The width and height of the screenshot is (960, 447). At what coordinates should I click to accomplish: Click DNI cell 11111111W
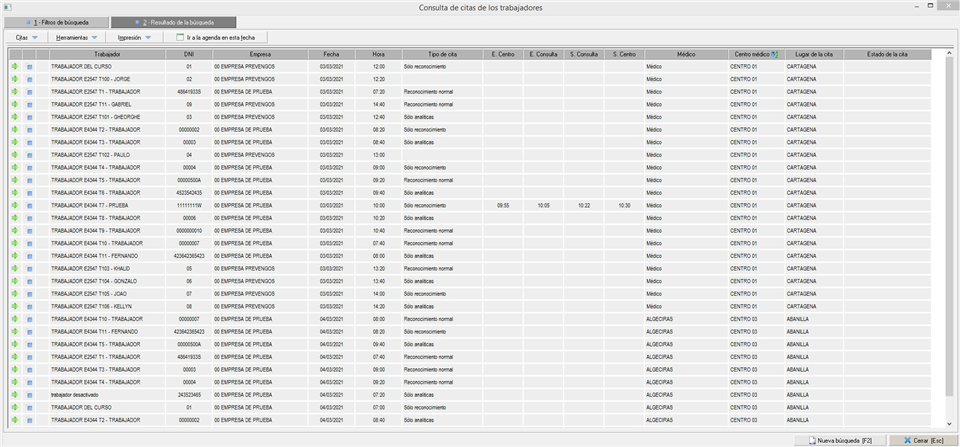pos(189,205)
